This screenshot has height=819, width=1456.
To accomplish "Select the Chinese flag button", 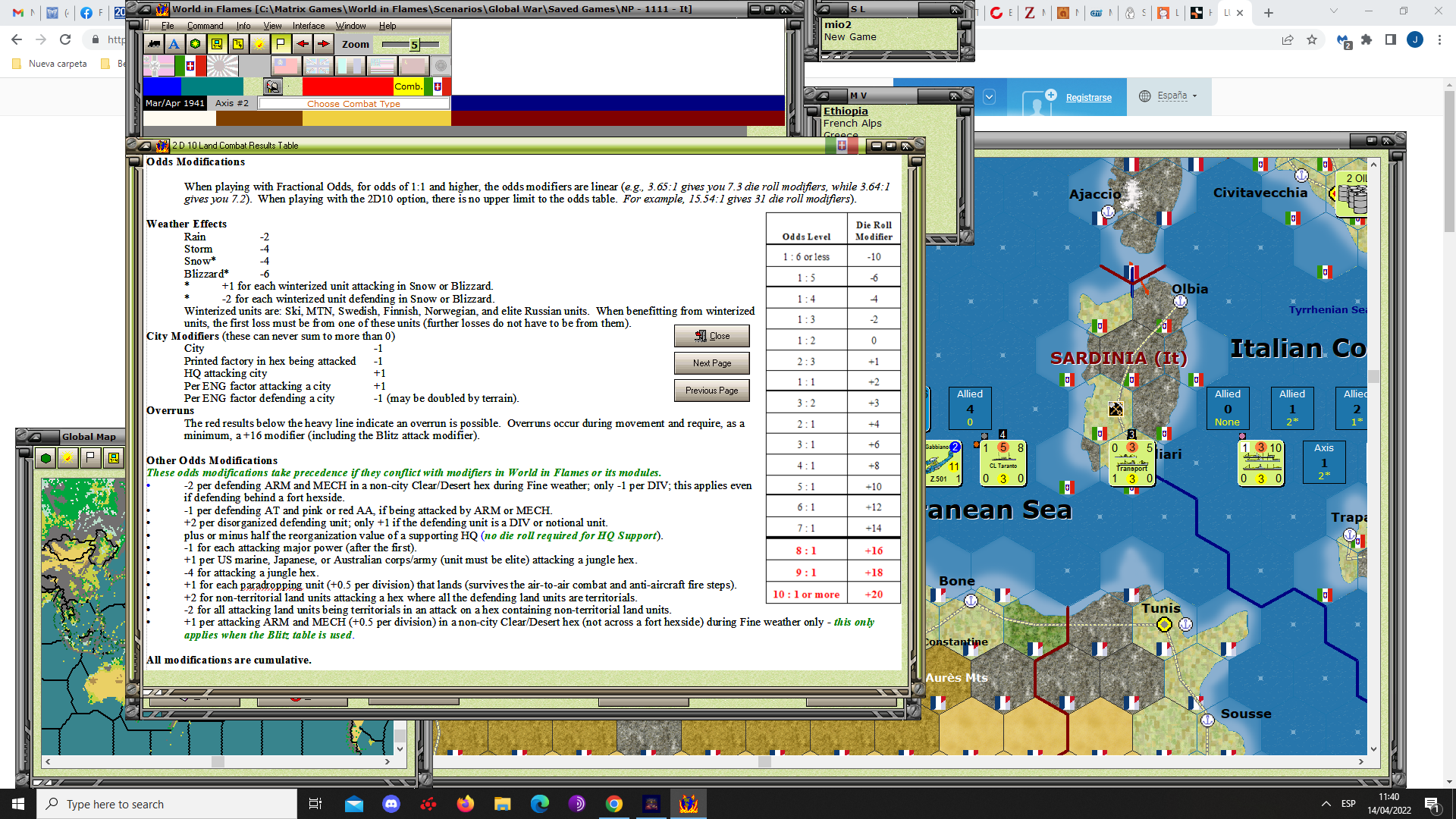I will click(286, 66).
